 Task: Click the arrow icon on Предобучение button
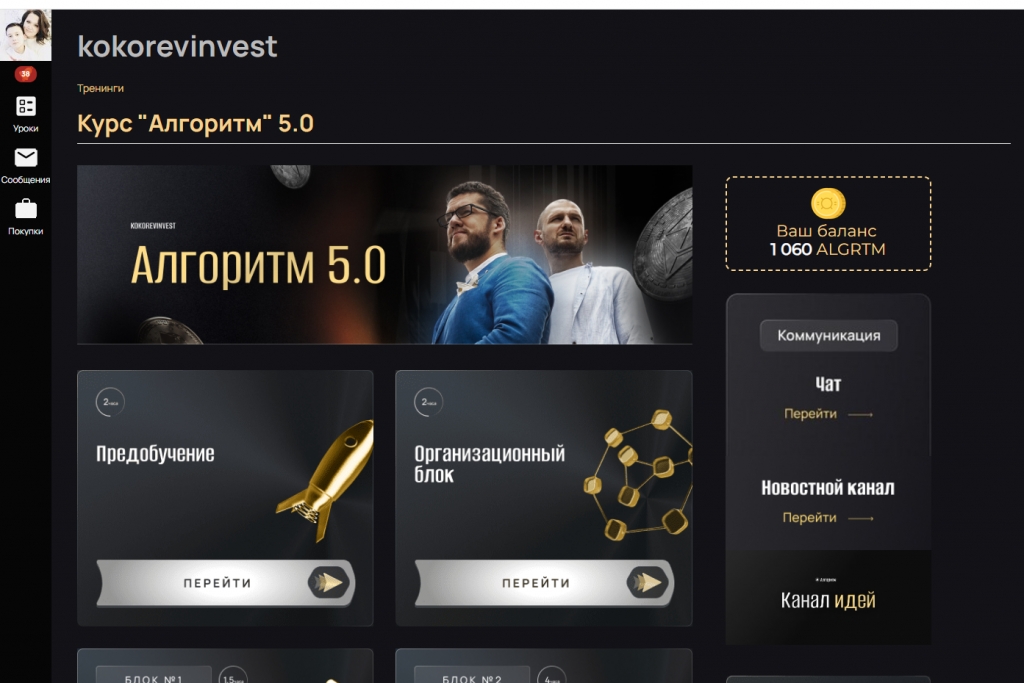[x=329, y=582]
